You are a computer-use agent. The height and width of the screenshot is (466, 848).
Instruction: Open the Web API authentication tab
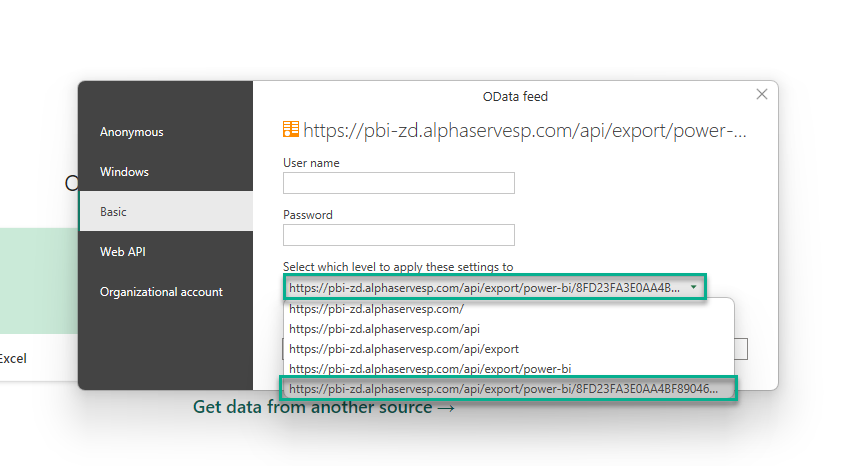124,252
